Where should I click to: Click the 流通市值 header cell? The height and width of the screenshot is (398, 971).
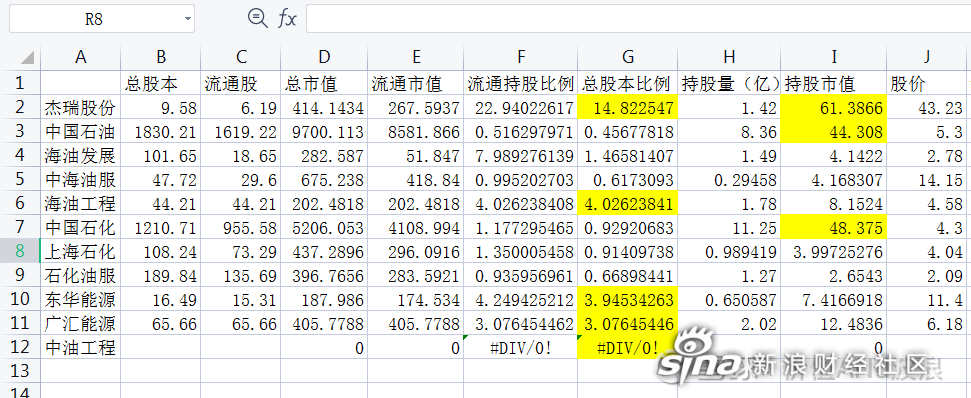(416, 83)
